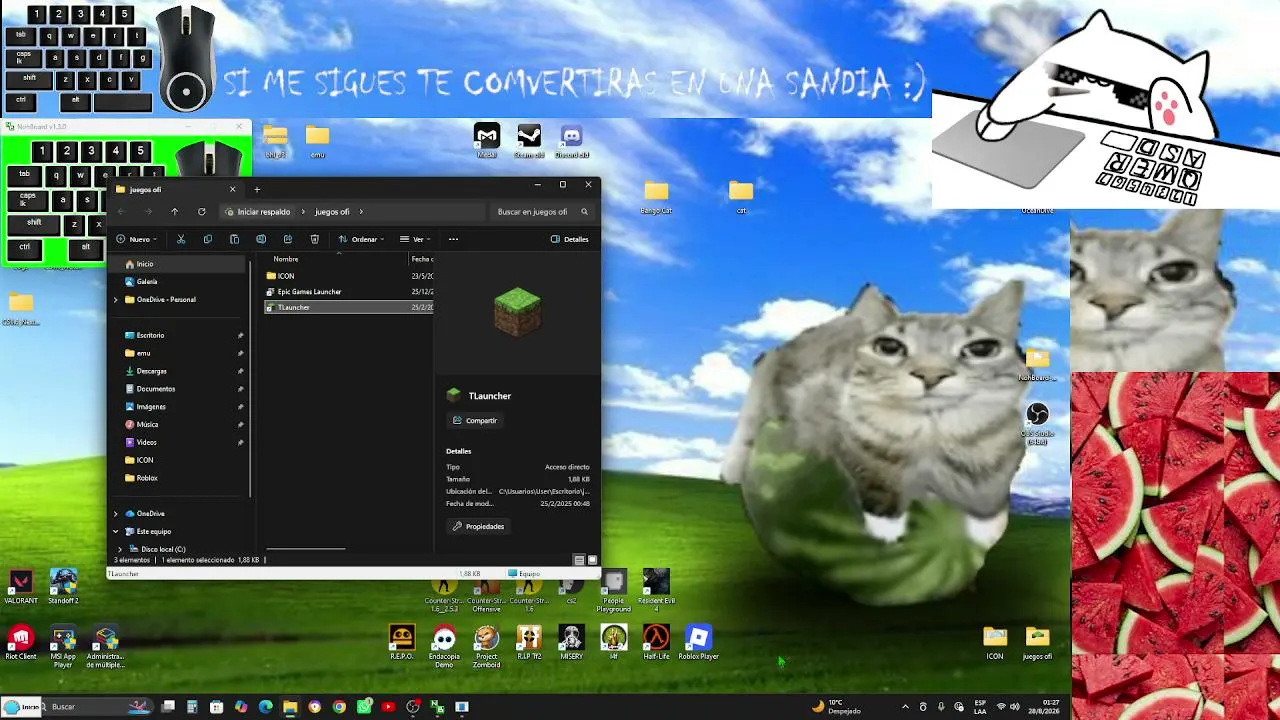This screenshot has height=720, width=1280.
Task: Select the Endacopia Demo desktop icon
Action: click(x=444, y=647)
